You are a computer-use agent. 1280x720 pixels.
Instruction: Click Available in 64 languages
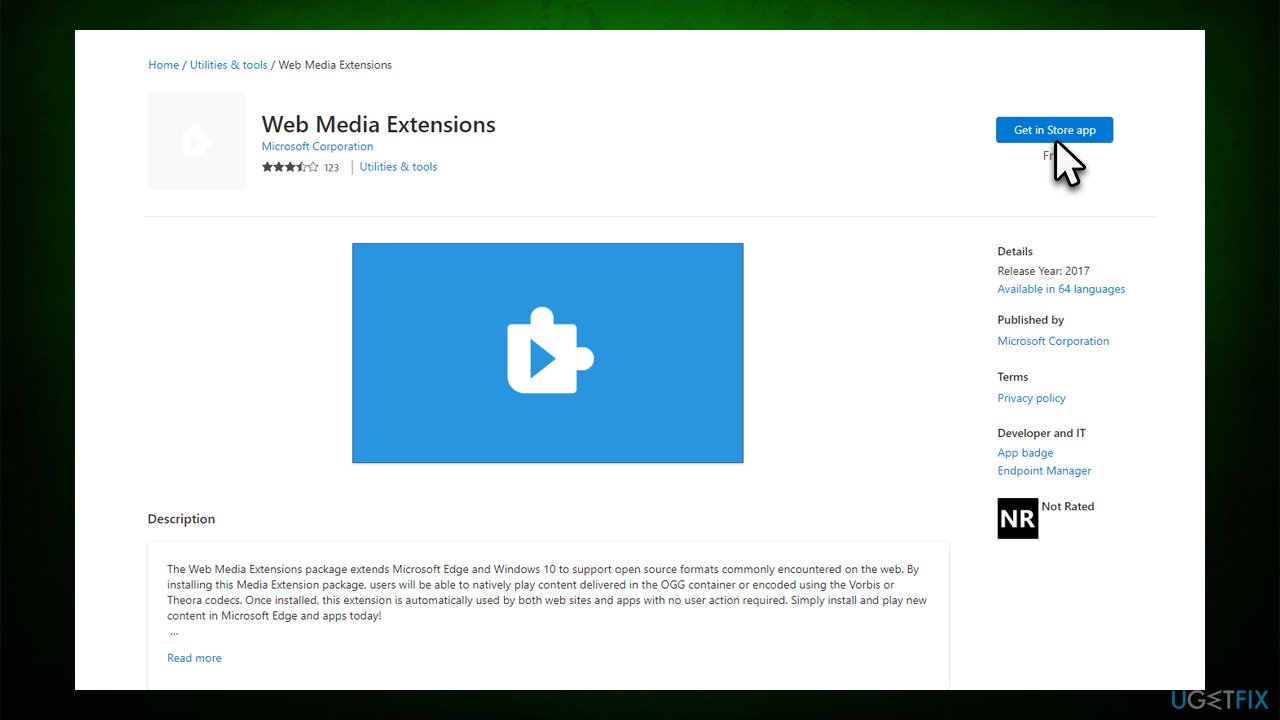point(1061,288)
